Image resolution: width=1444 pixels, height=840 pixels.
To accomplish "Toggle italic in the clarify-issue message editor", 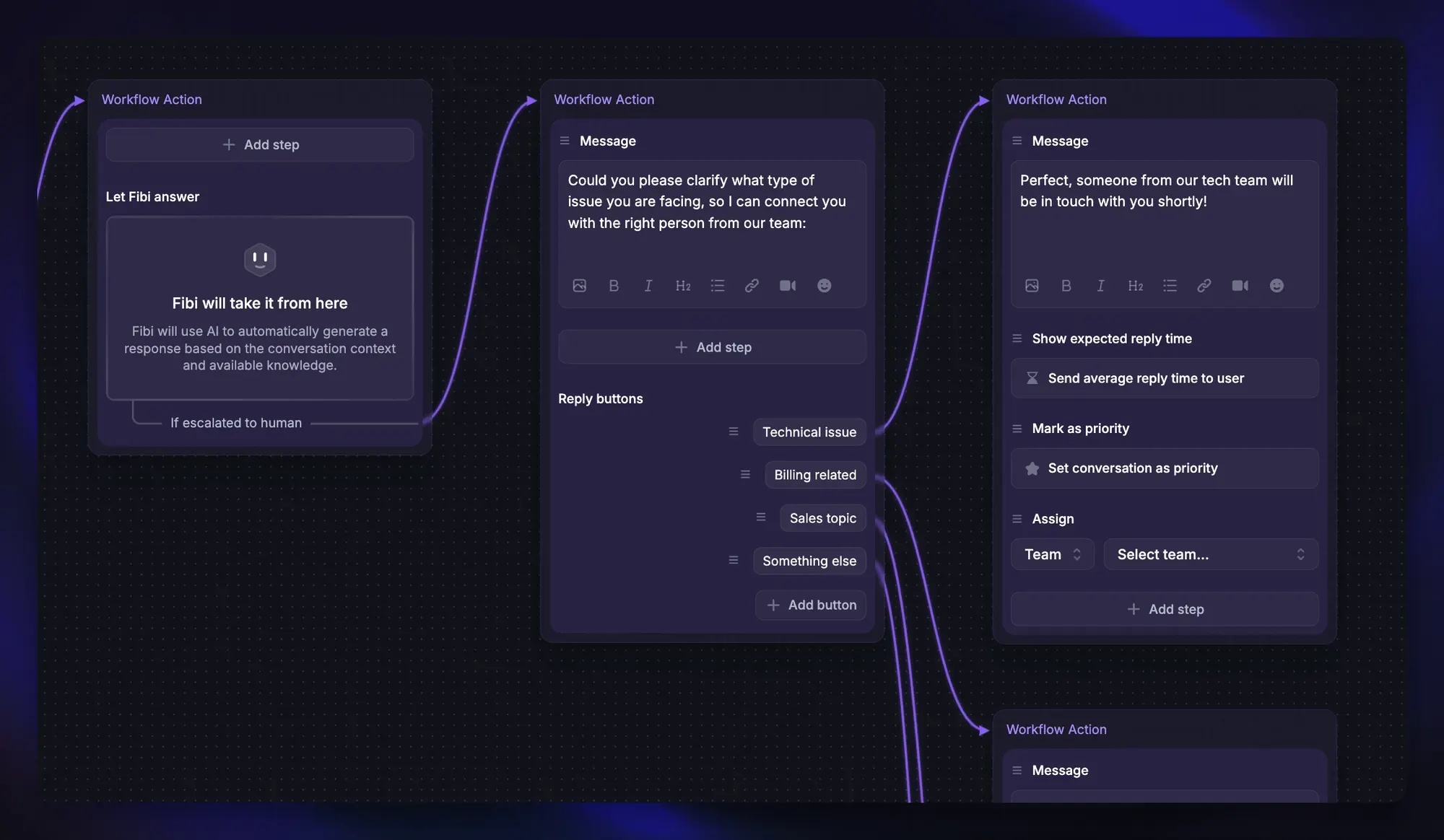I will [648, 286].
